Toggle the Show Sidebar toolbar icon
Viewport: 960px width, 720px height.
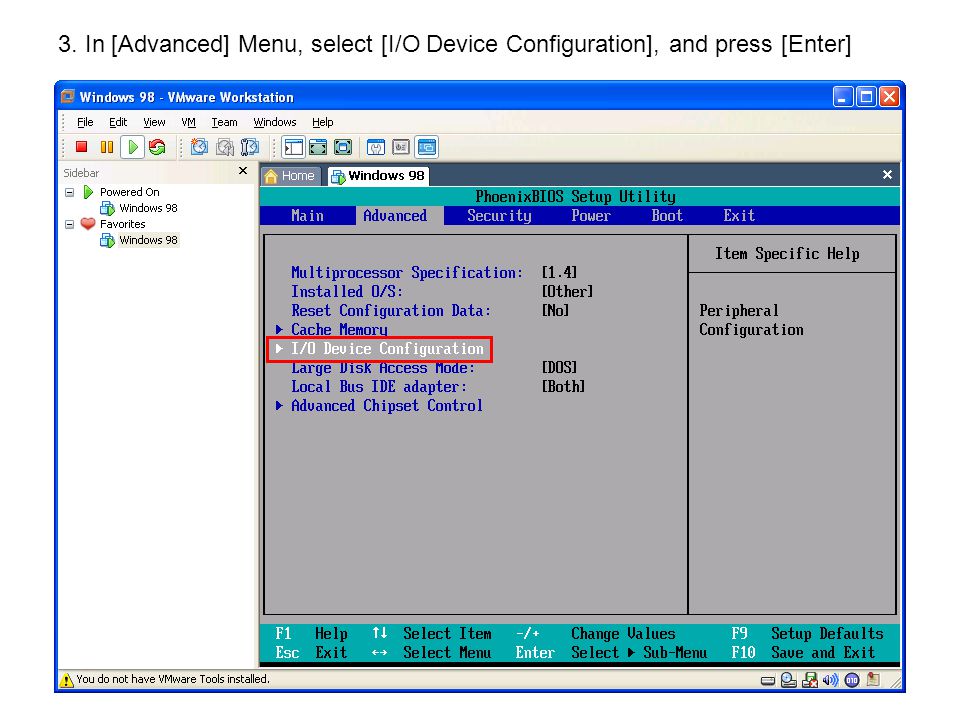coord(293,147)
